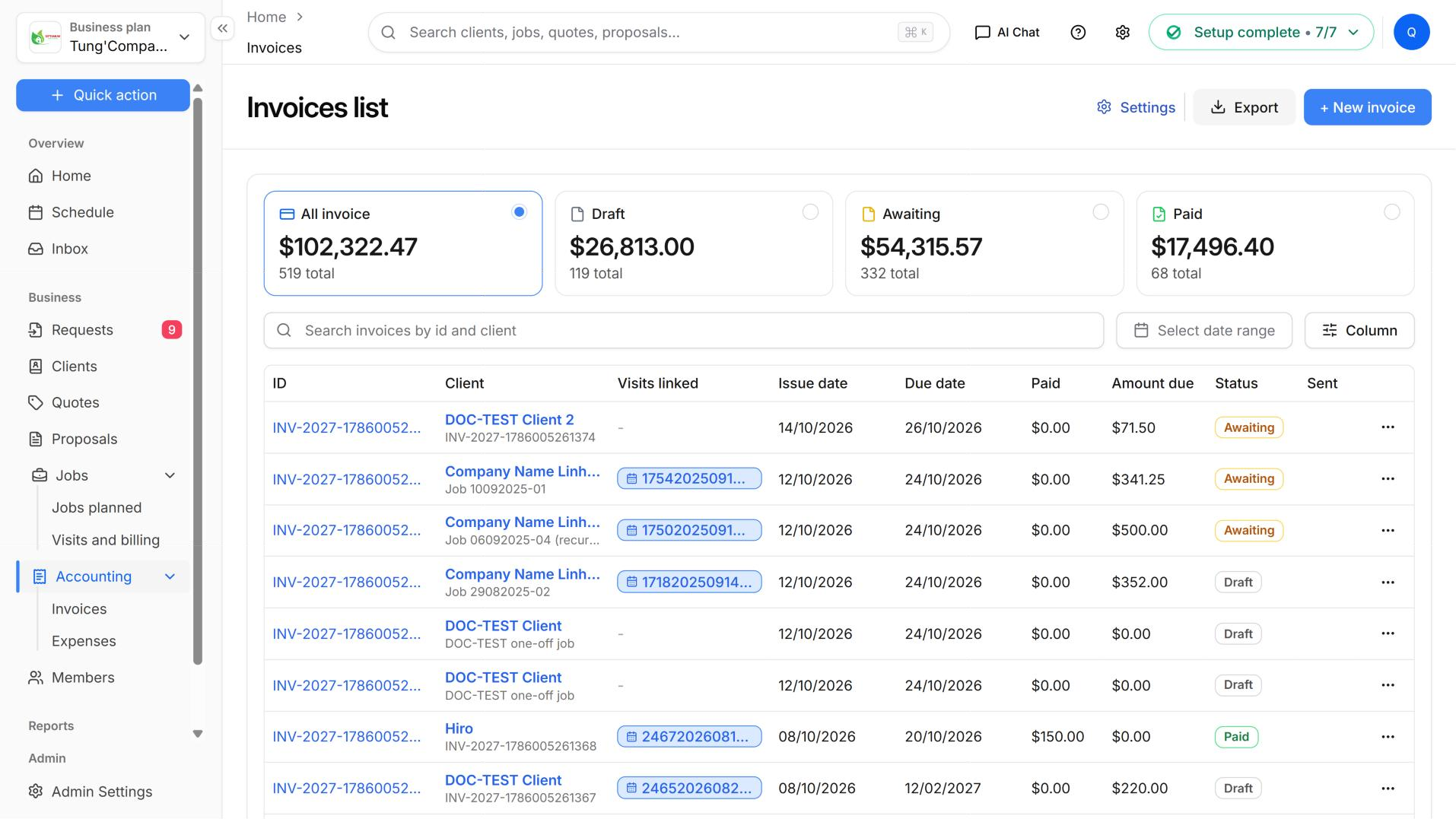Open row actions for the Hiro invoice

[1388, 737]
